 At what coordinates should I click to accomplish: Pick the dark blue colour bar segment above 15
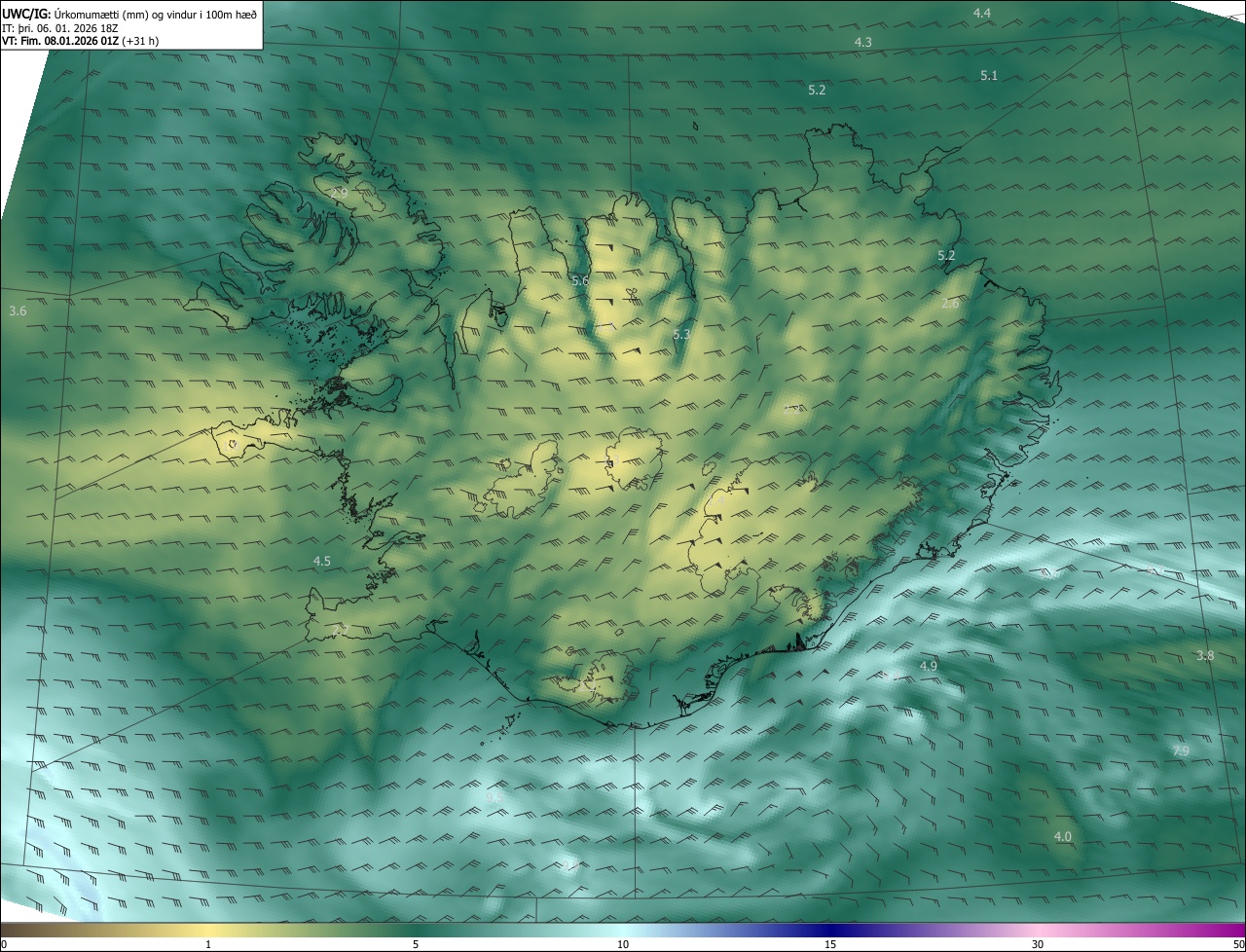(830, 930)
